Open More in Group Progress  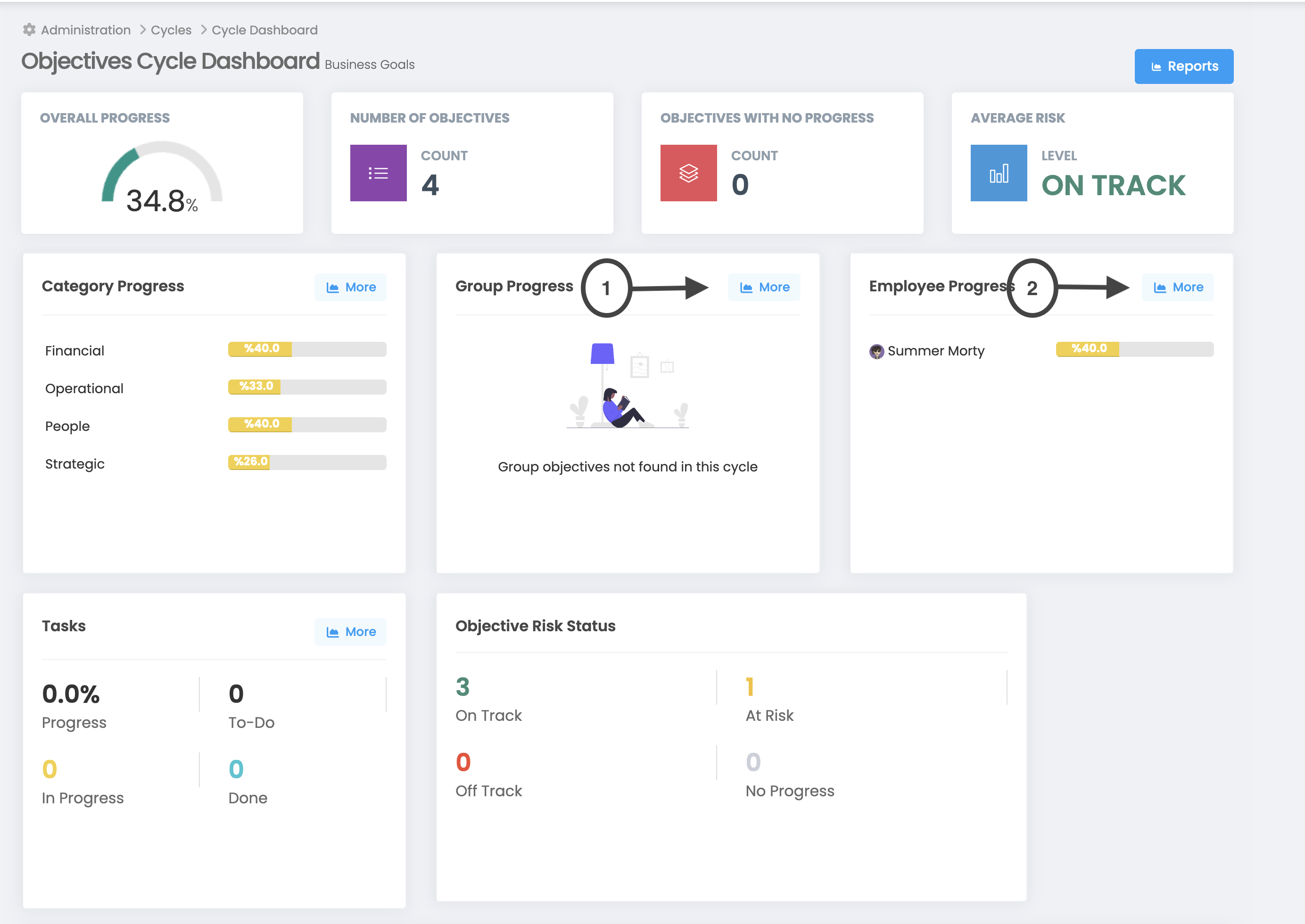coord(764,287)
